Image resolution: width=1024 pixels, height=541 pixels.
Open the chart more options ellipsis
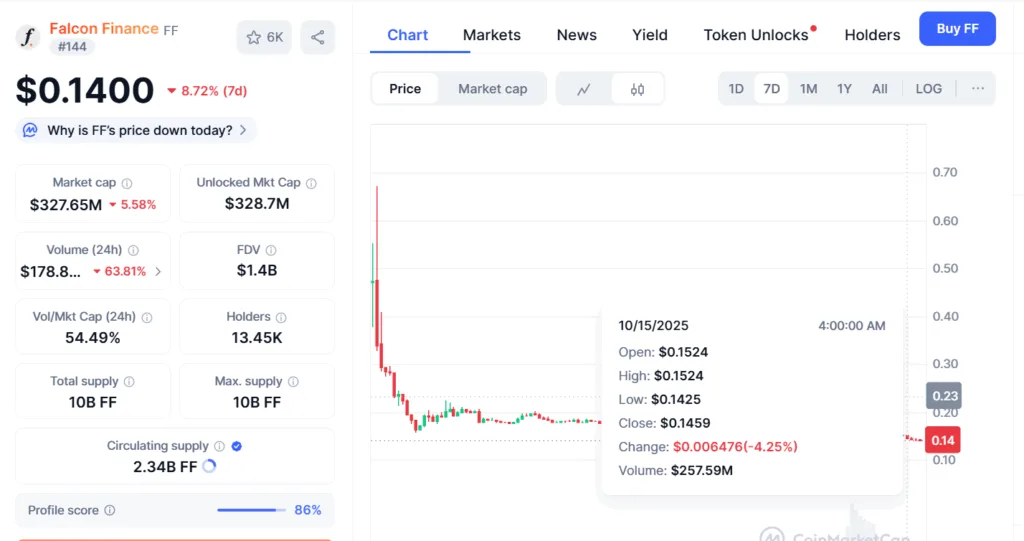tap(978, 89)
